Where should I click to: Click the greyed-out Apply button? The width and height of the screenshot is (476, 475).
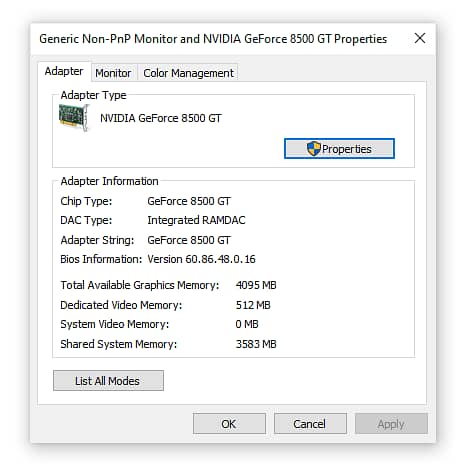[391, 424]
